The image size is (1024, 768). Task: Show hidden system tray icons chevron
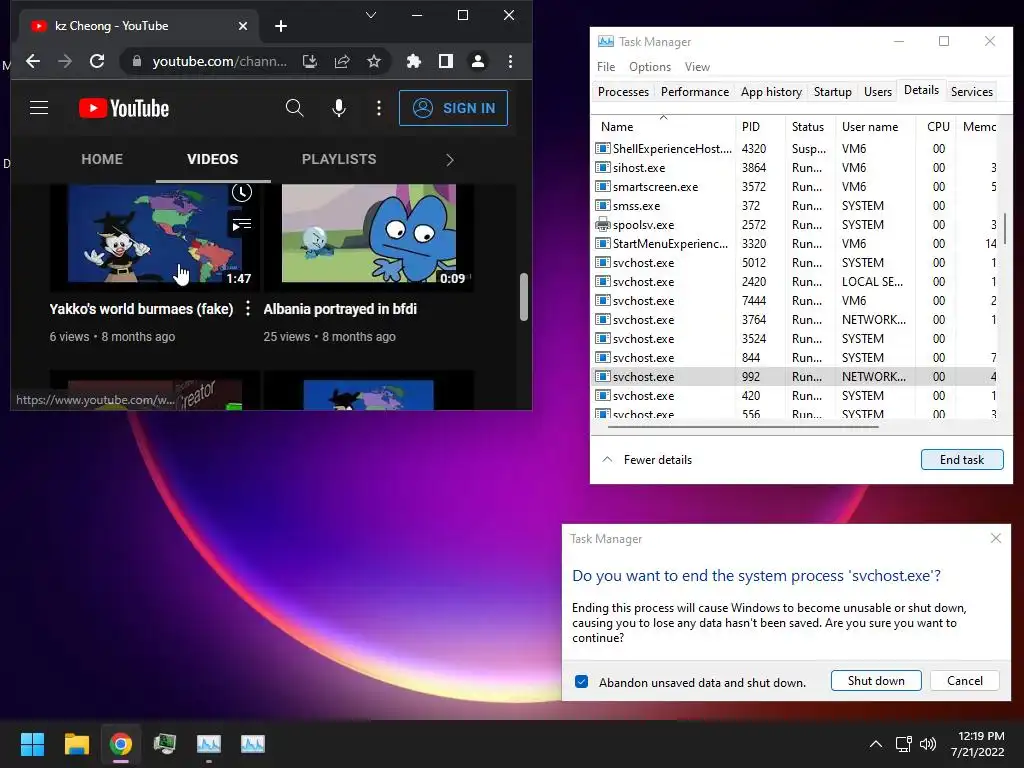tap(876, 744)
